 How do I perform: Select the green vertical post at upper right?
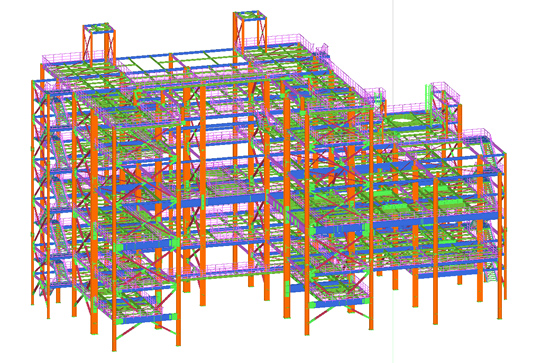[427, 96]
